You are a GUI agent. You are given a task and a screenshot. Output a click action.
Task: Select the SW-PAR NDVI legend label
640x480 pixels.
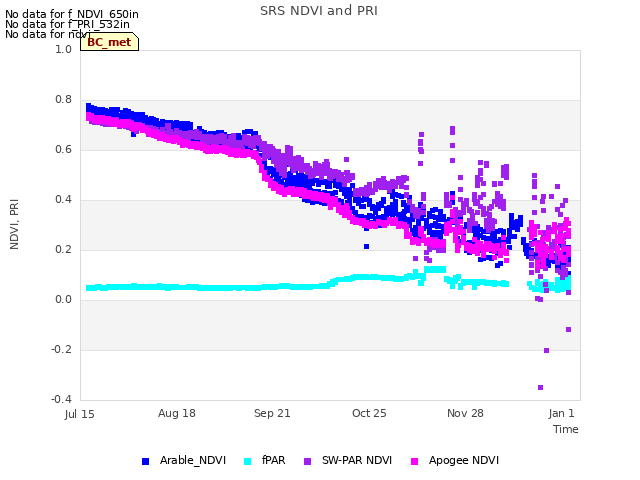tap(357, 460)
